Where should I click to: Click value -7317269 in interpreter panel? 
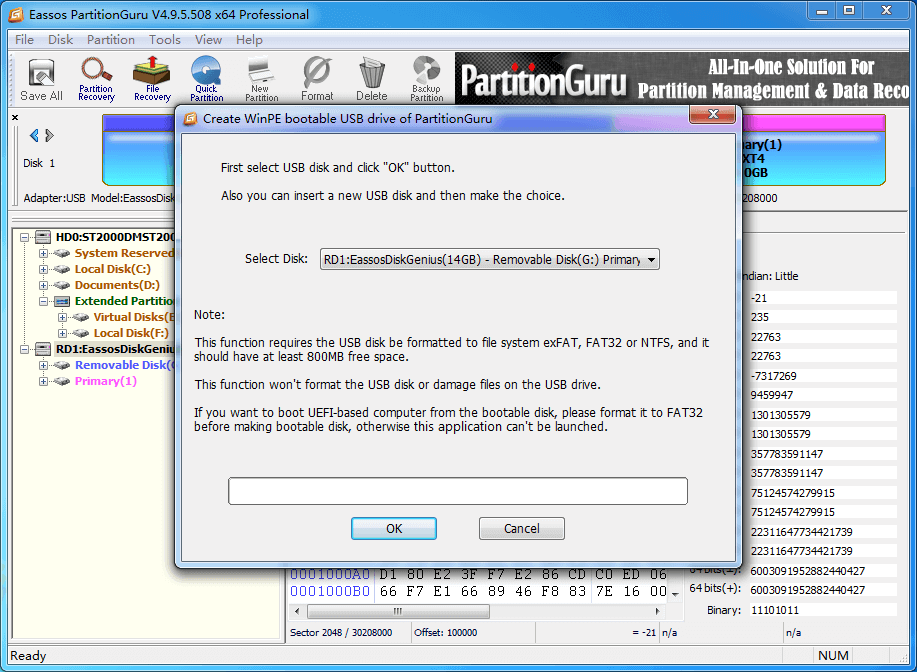coord(823,376)
